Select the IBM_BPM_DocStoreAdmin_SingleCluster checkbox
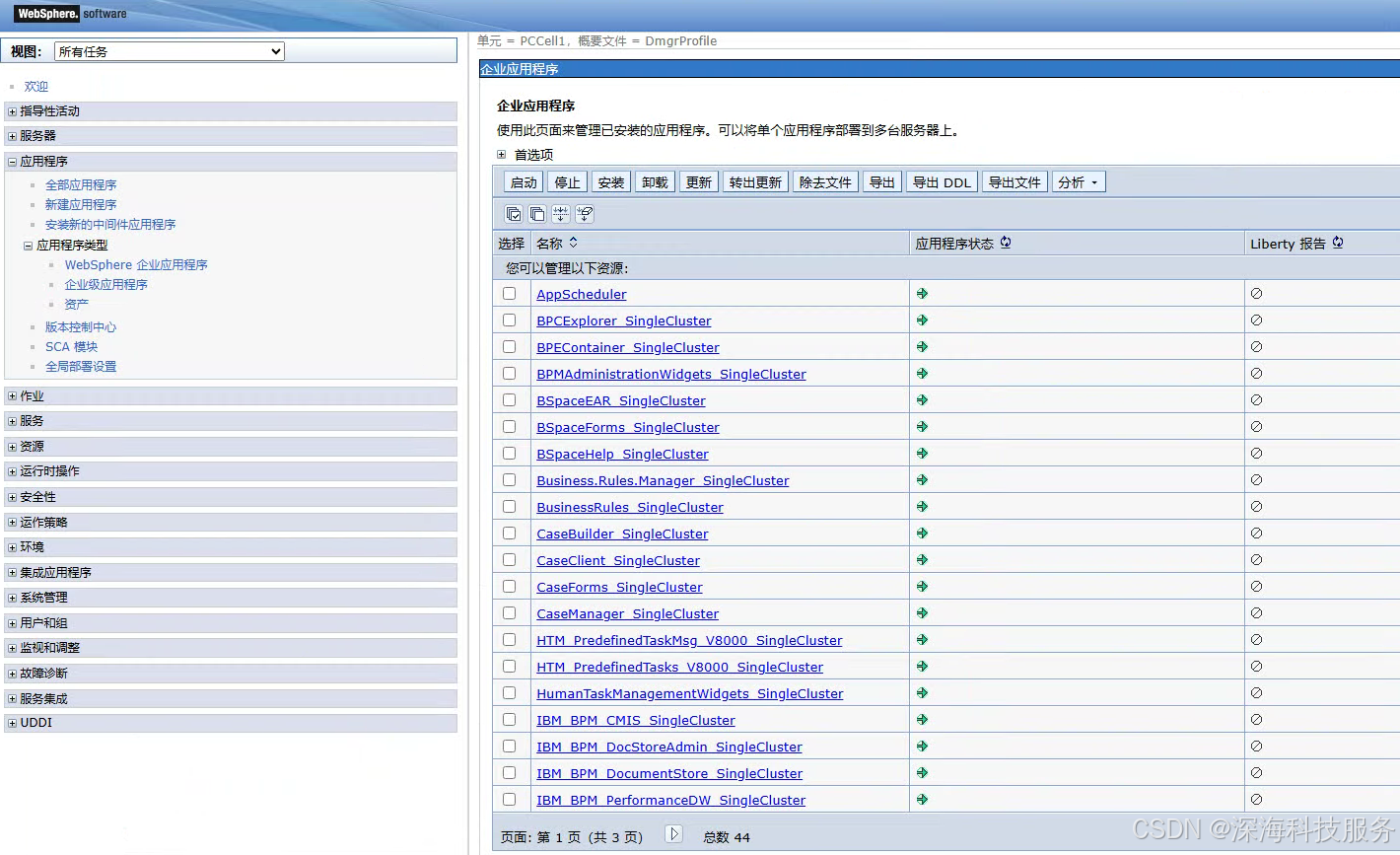 (510, 747)
